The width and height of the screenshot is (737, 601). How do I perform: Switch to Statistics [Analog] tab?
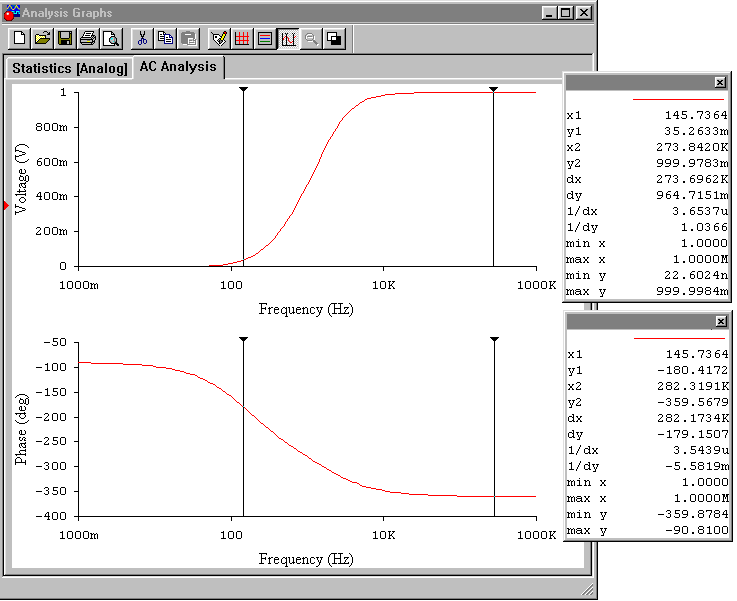(x=70, y=68)
